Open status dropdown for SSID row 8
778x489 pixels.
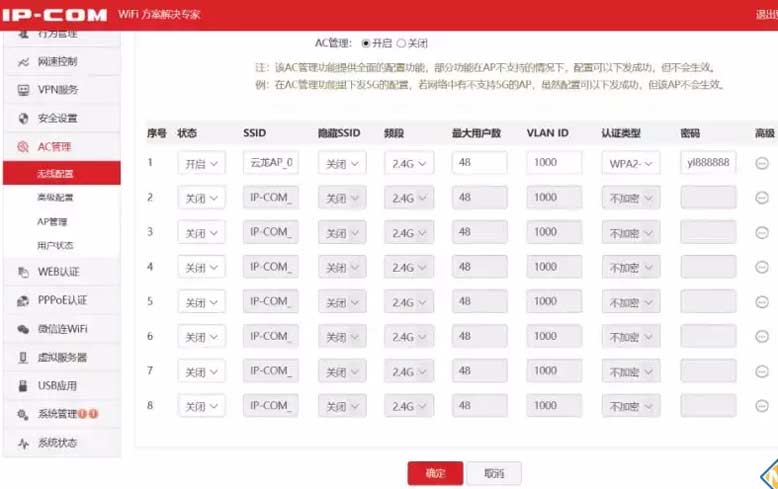[x=201, y=406]
